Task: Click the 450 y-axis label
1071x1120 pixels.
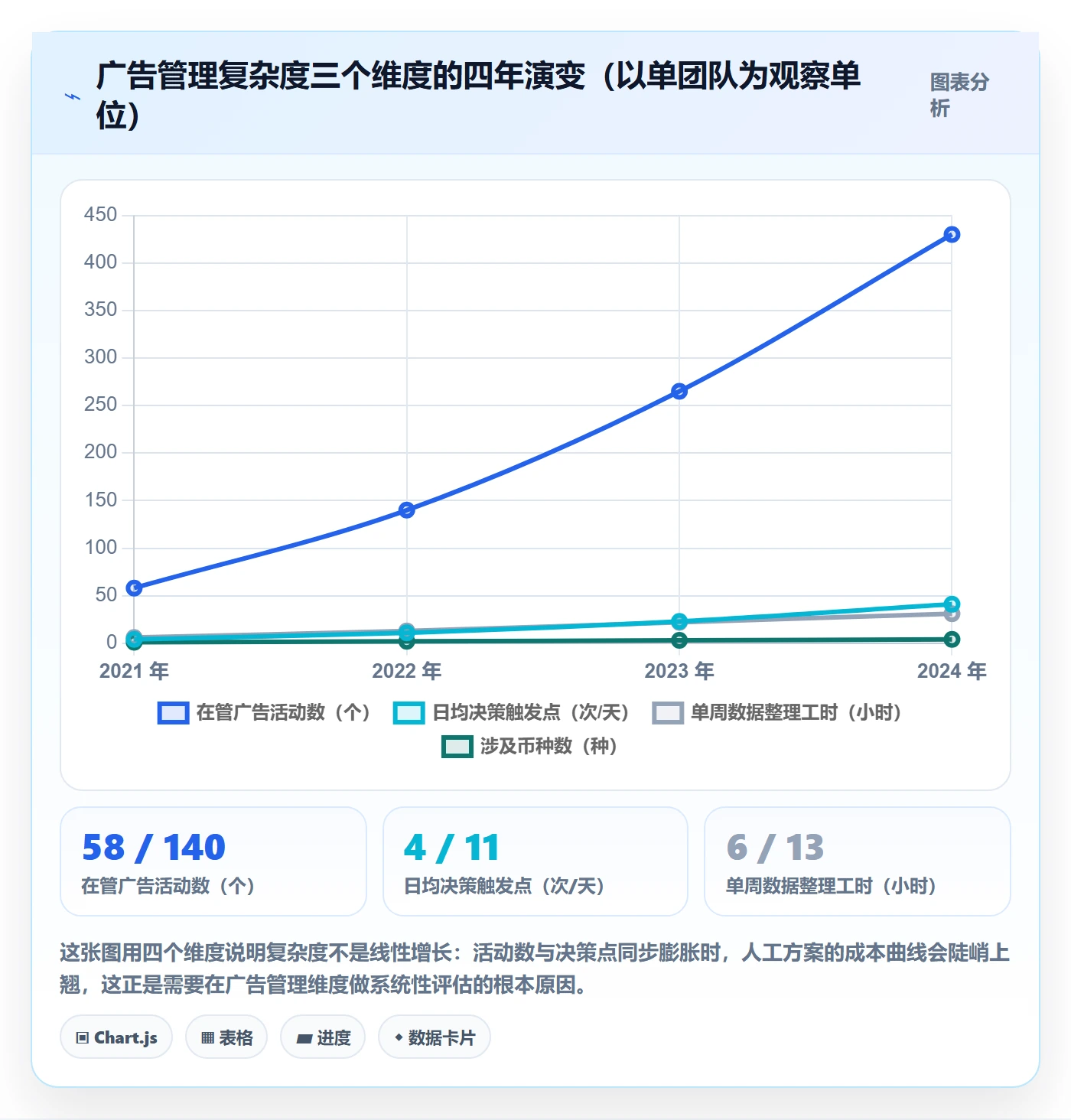Action: 101,215
